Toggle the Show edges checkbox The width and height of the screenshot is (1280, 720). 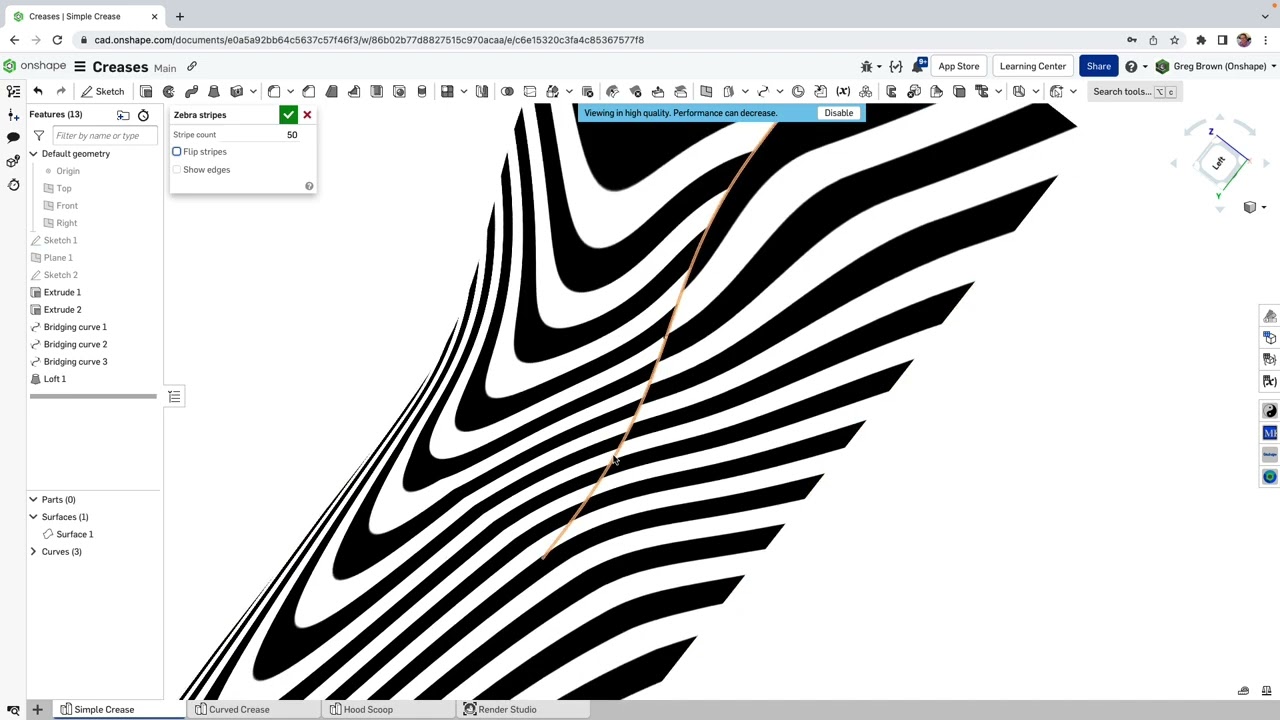click(177, 170)
